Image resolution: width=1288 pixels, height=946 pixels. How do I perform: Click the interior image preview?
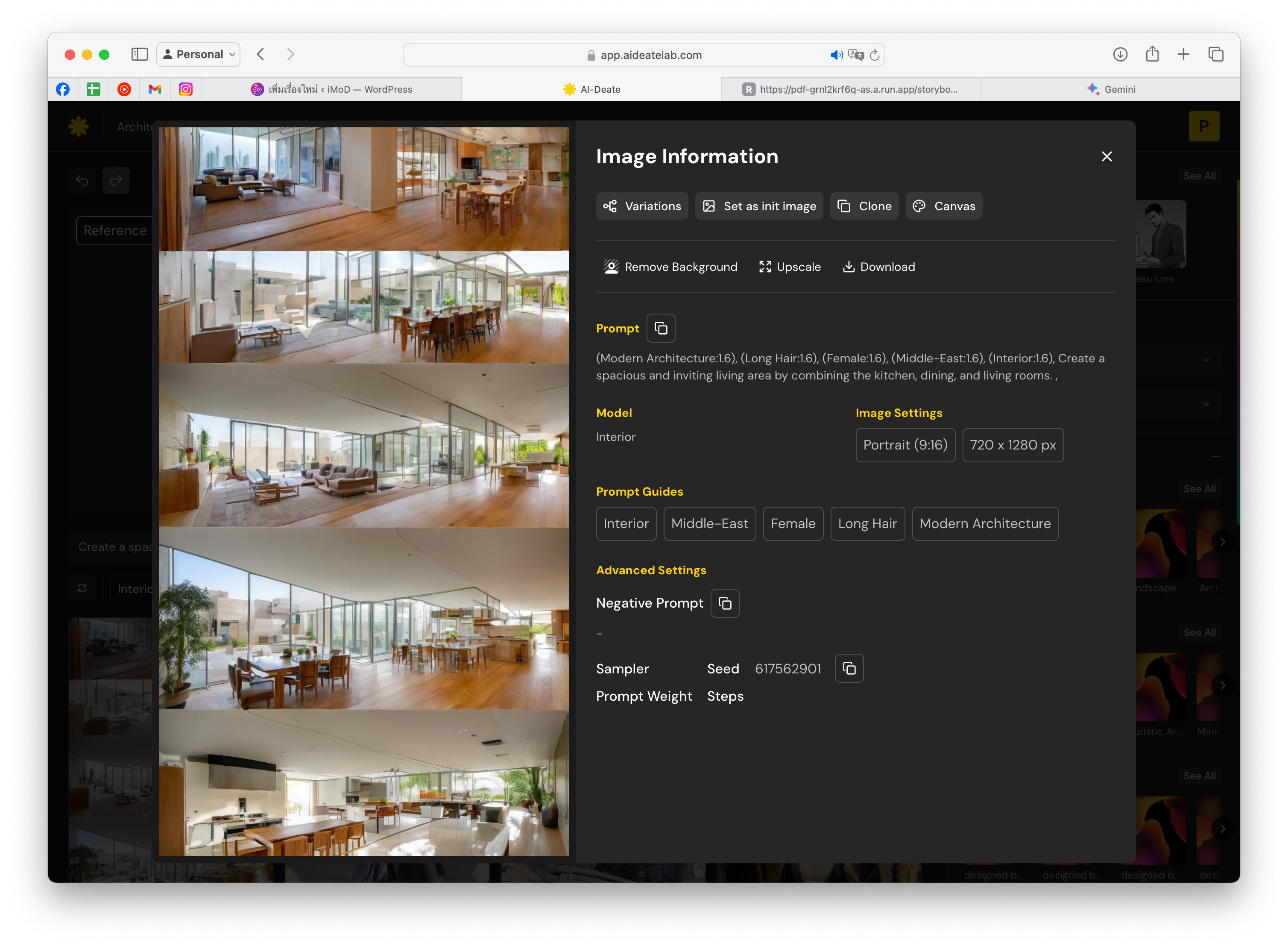pyautogui.click(x=363, y=491)
